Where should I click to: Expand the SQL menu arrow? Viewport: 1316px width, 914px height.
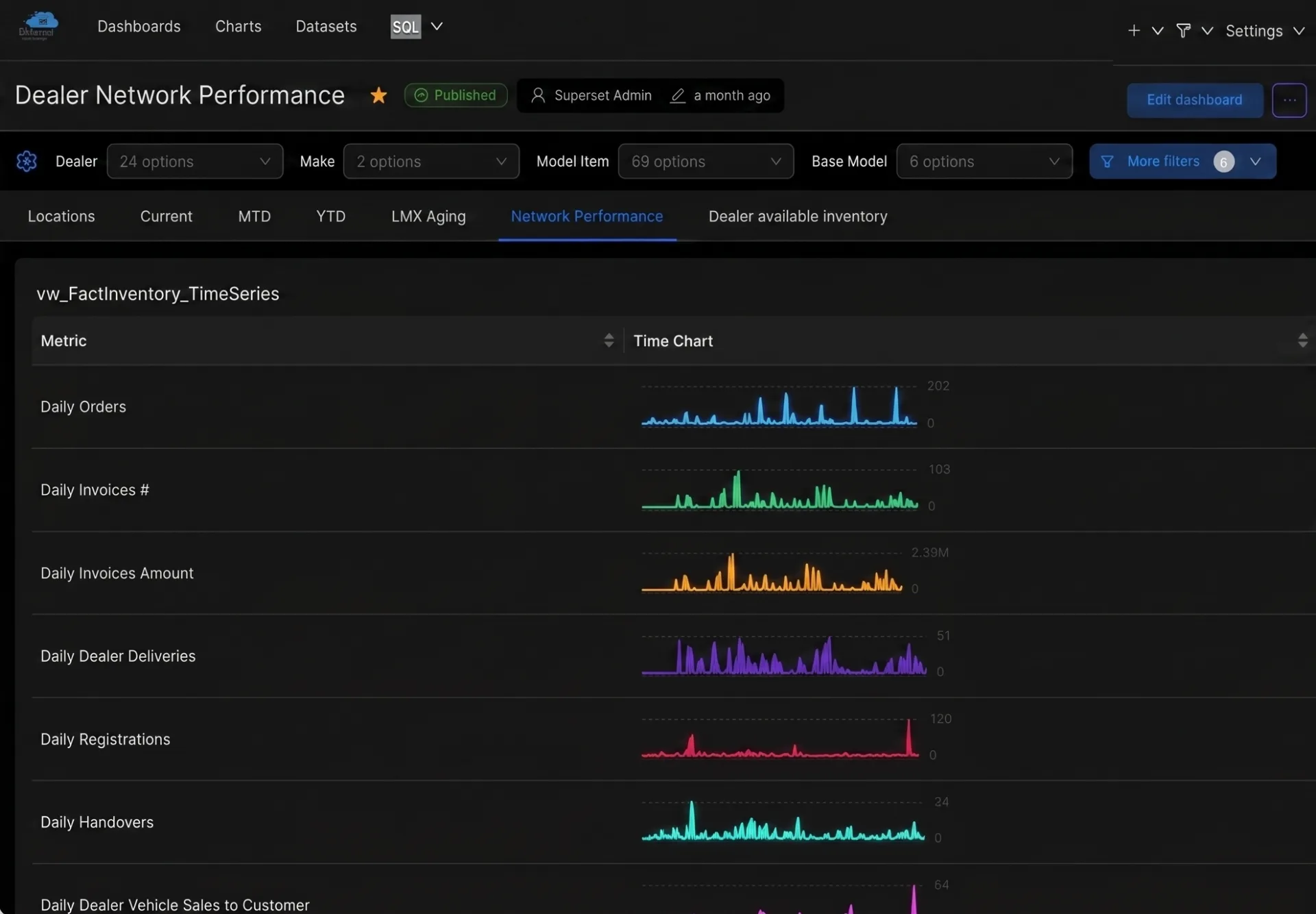[x=437, y=26]
